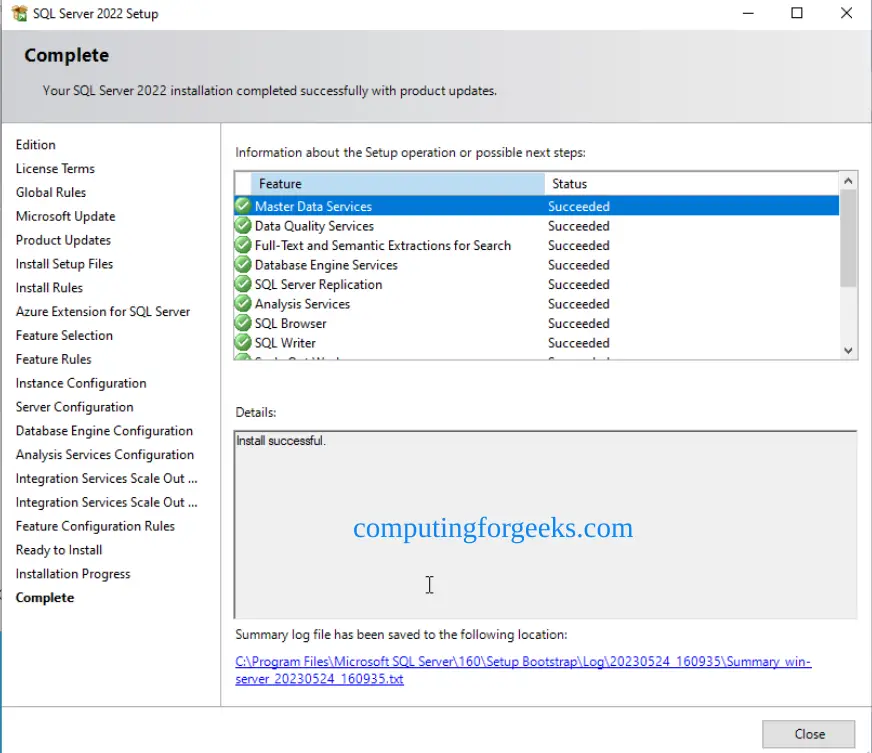This screenshot has height=753, width=872.
Task: Click green check icon beside Full-Text and Semantic Extractions
Action: point(242,245)
